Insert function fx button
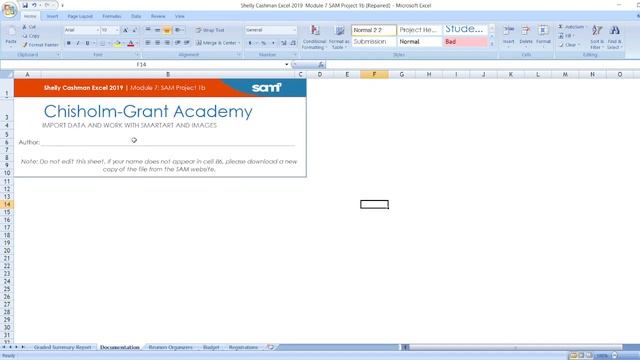 [321, 64]
